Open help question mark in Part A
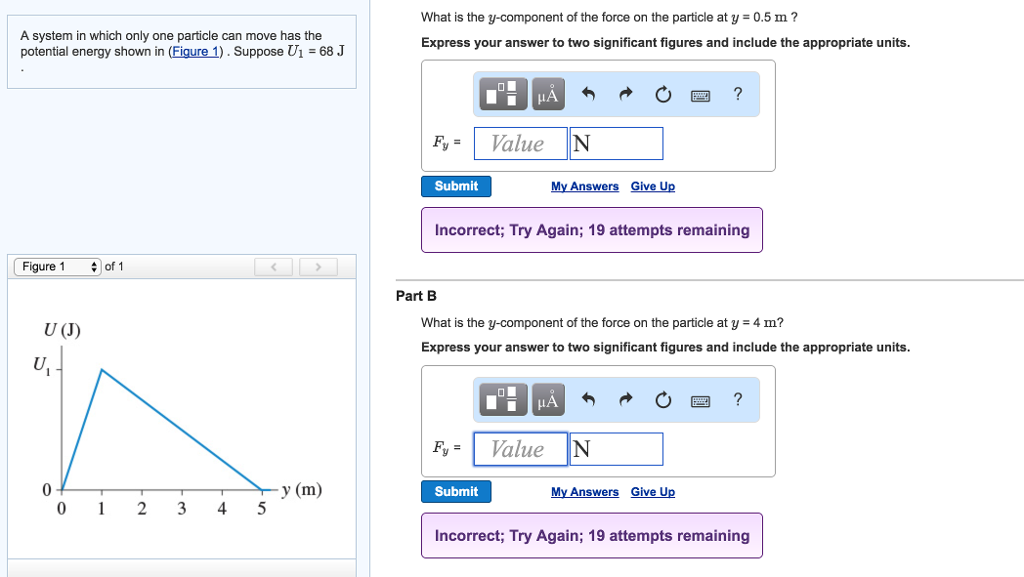This screenshot has height=577, width=1024. pyautogui.click(x=738, y=94)
